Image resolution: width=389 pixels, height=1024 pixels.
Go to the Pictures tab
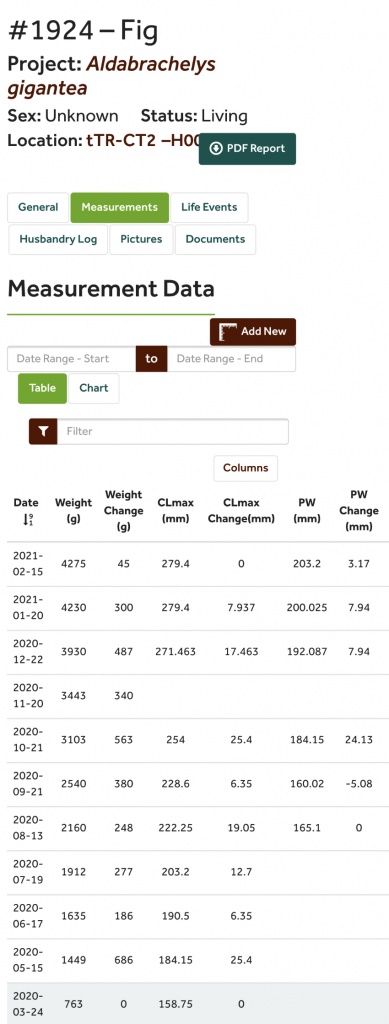tap(141, 240)
